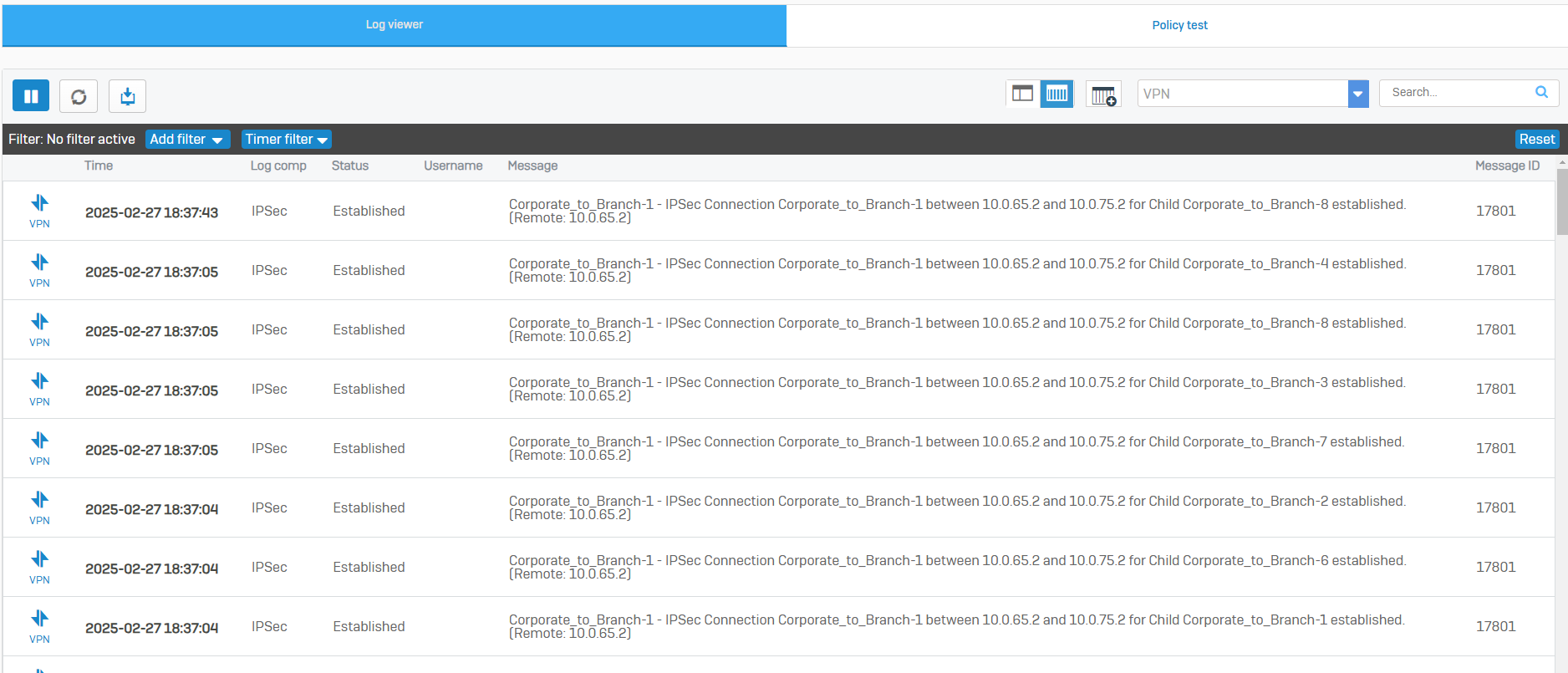Open the Timer filter dropdown
The width and height of the screenshot is (1568, 673).
coord(286,140)
